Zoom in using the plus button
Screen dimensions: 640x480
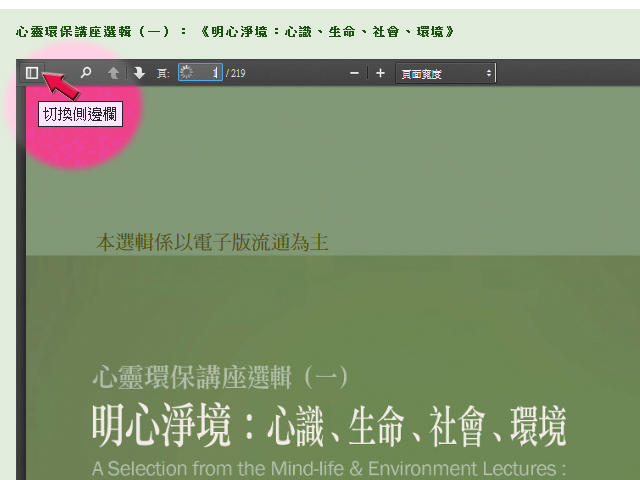(x=380, y=73)
